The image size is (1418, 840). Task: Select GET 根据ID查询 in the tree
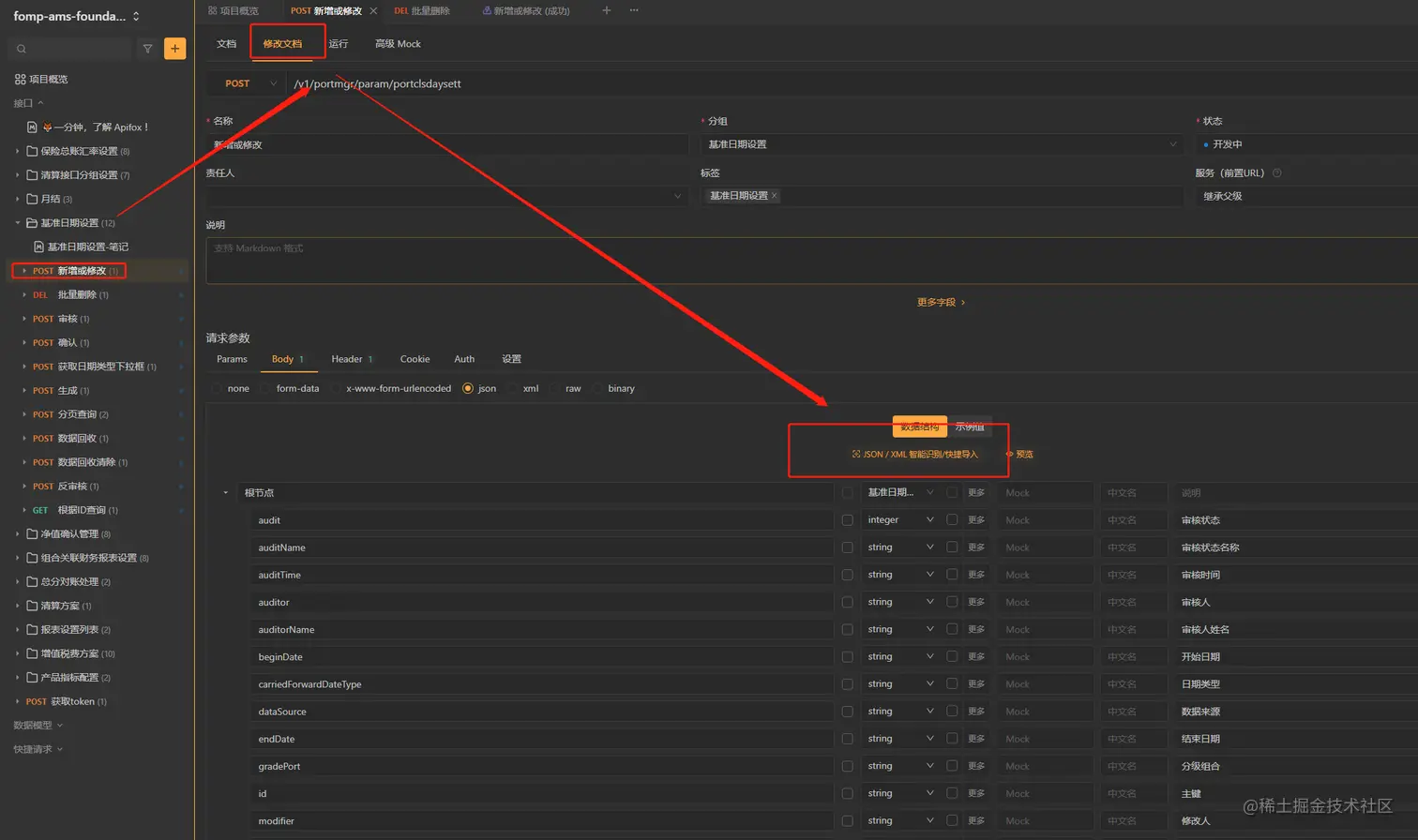click(x=75, y=511)
